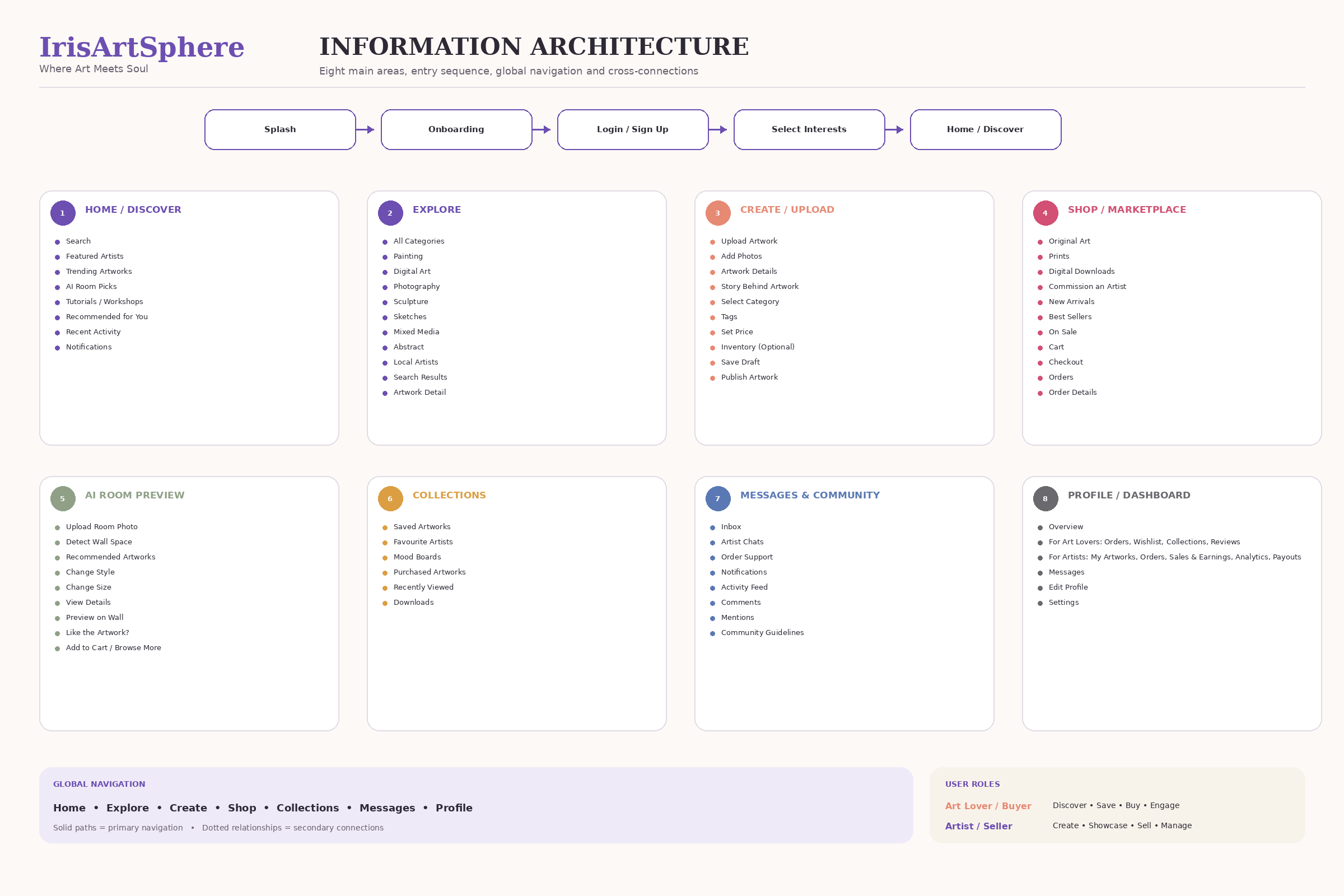
Task: Click 'Detect Wall Space' list item
Action: click(99, 542)
